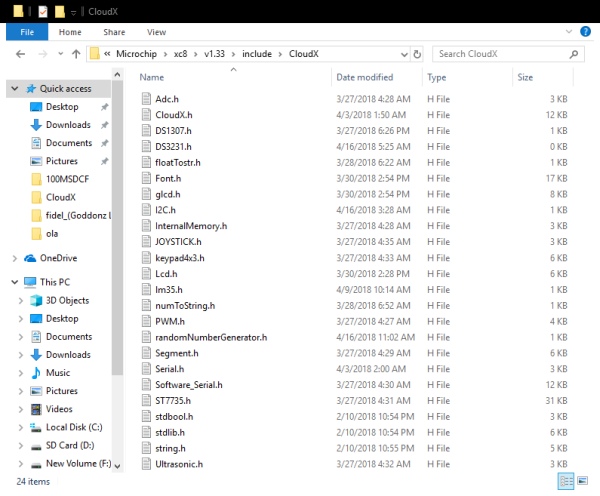This screenshot has width=600, height=496.
Task: Open Customize Quick Access Toolbar dropdown
Action: (73, 13)
